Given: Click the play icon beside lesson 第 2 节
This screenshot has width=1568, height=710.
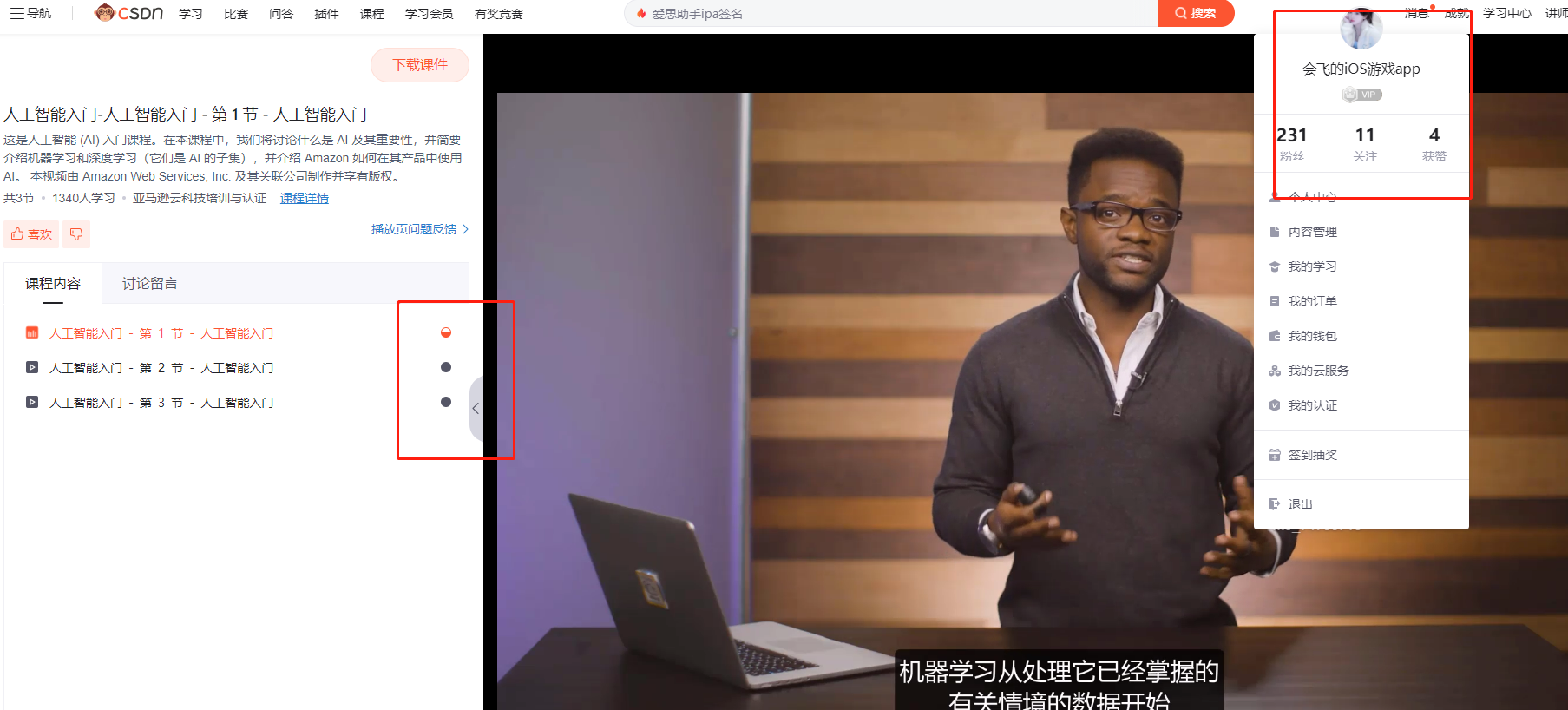Looking at the screenshot, I should [x=32, y=367].
